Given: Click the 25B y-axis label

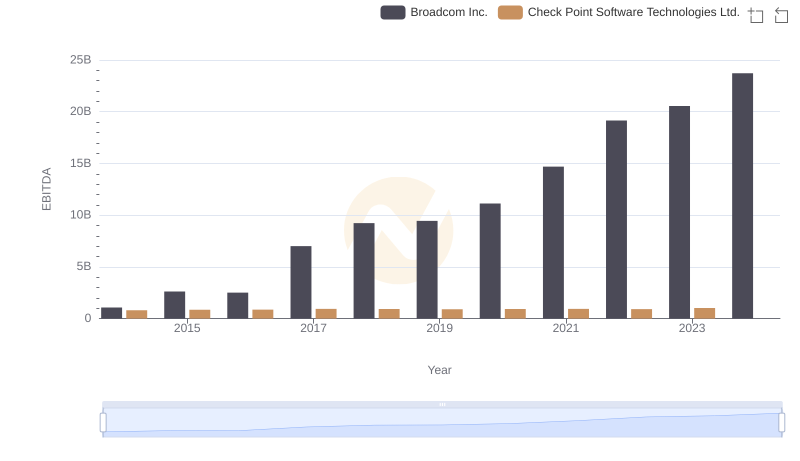Looking at the screenshot, I should tap(81, 60).
